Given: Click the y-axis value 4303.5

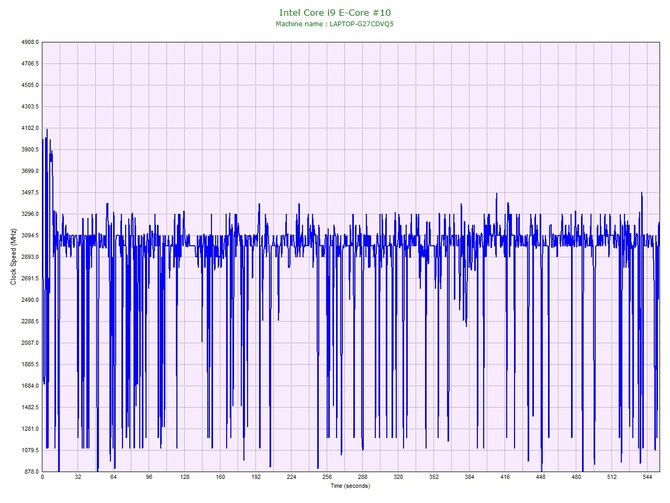Looking at the screenshot, I should (x=30, y=107).
